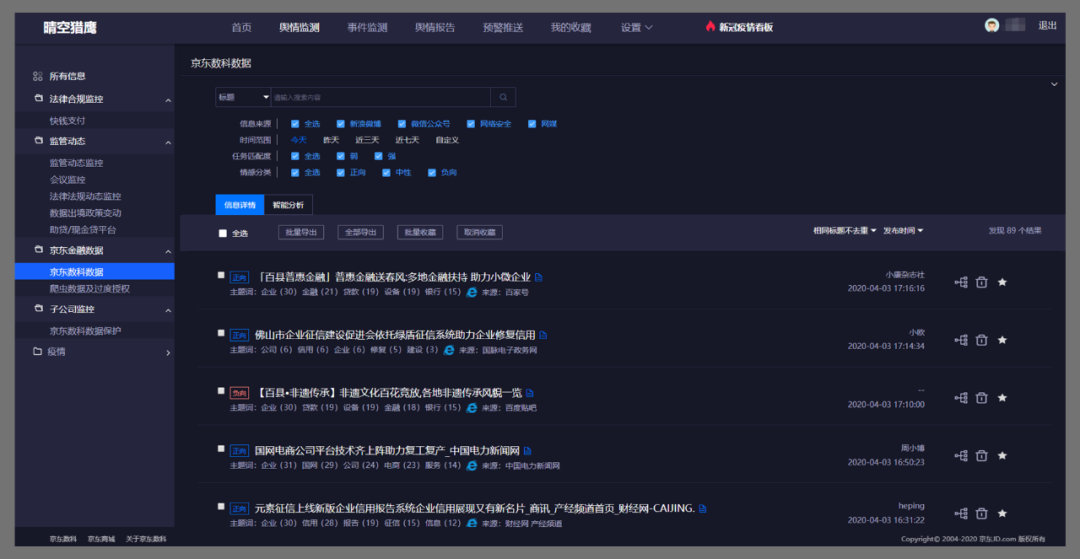Screen dimensions: 1080x559
Task: Uncheck 新浪微博 source checkbox
Action: [340, 124]
